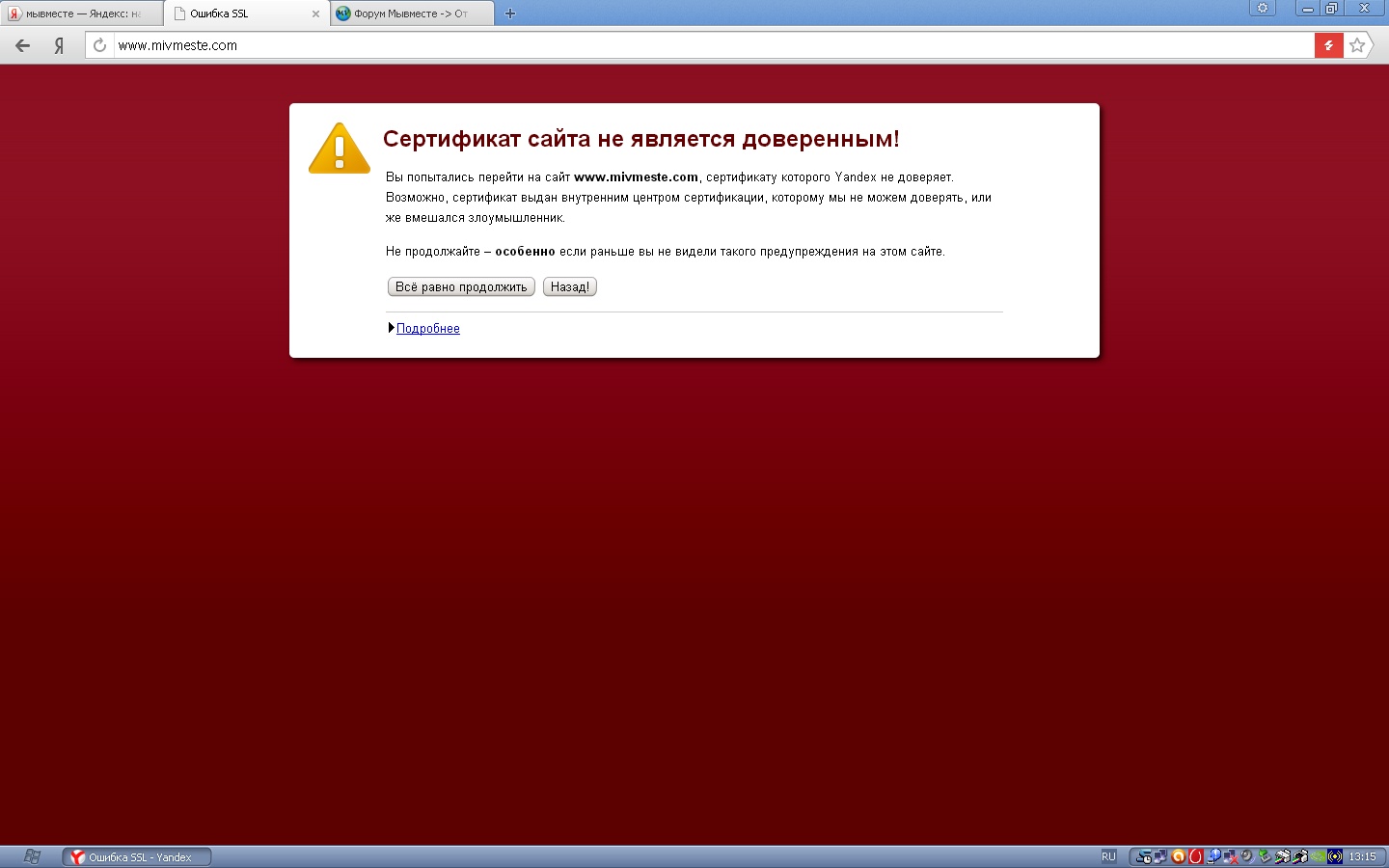Click the address bar showing www.mivmeste.com
The image size is (1389, 868).
[x=714, y=45]
